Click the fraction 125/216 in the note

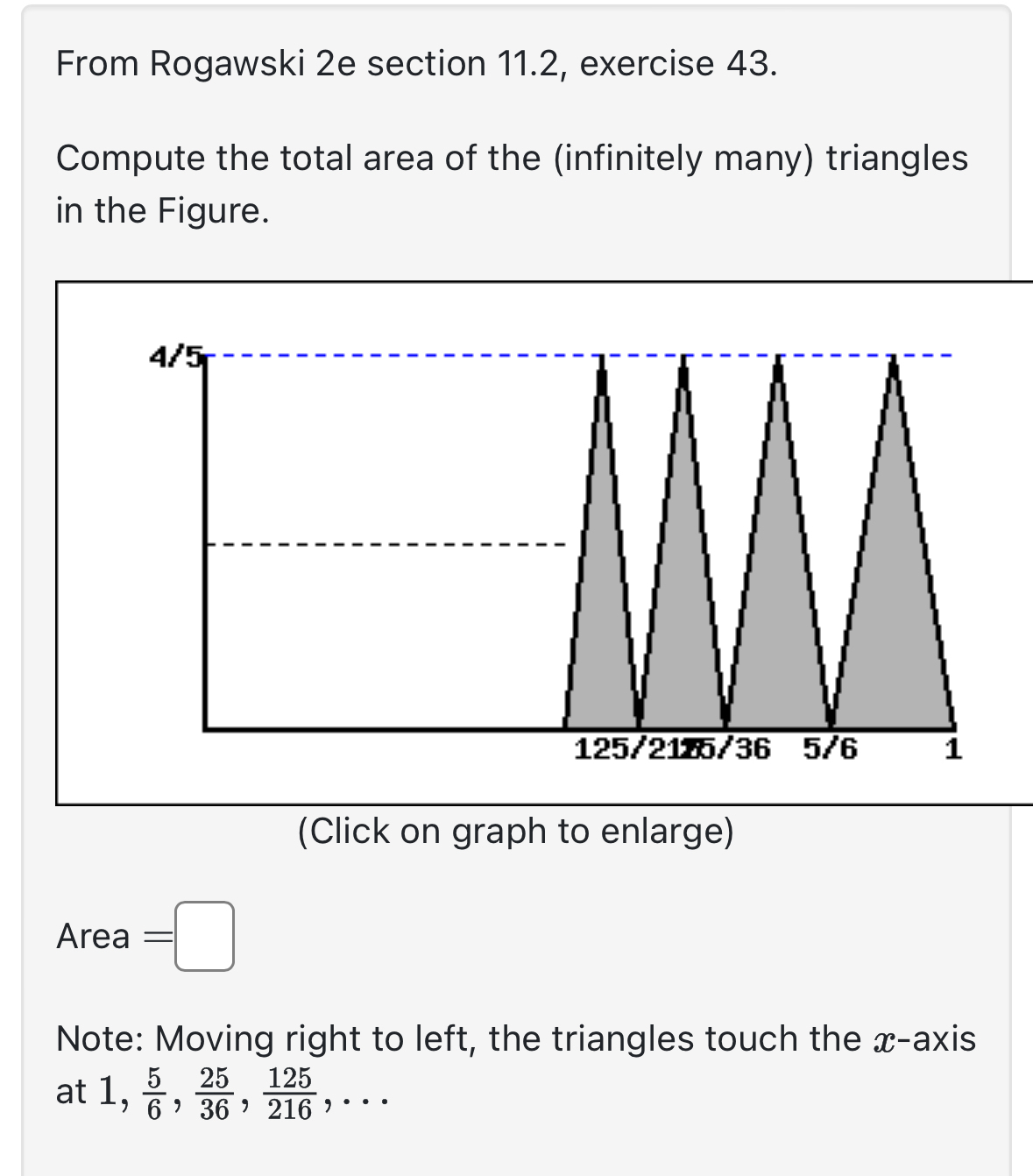point(289,1094)
